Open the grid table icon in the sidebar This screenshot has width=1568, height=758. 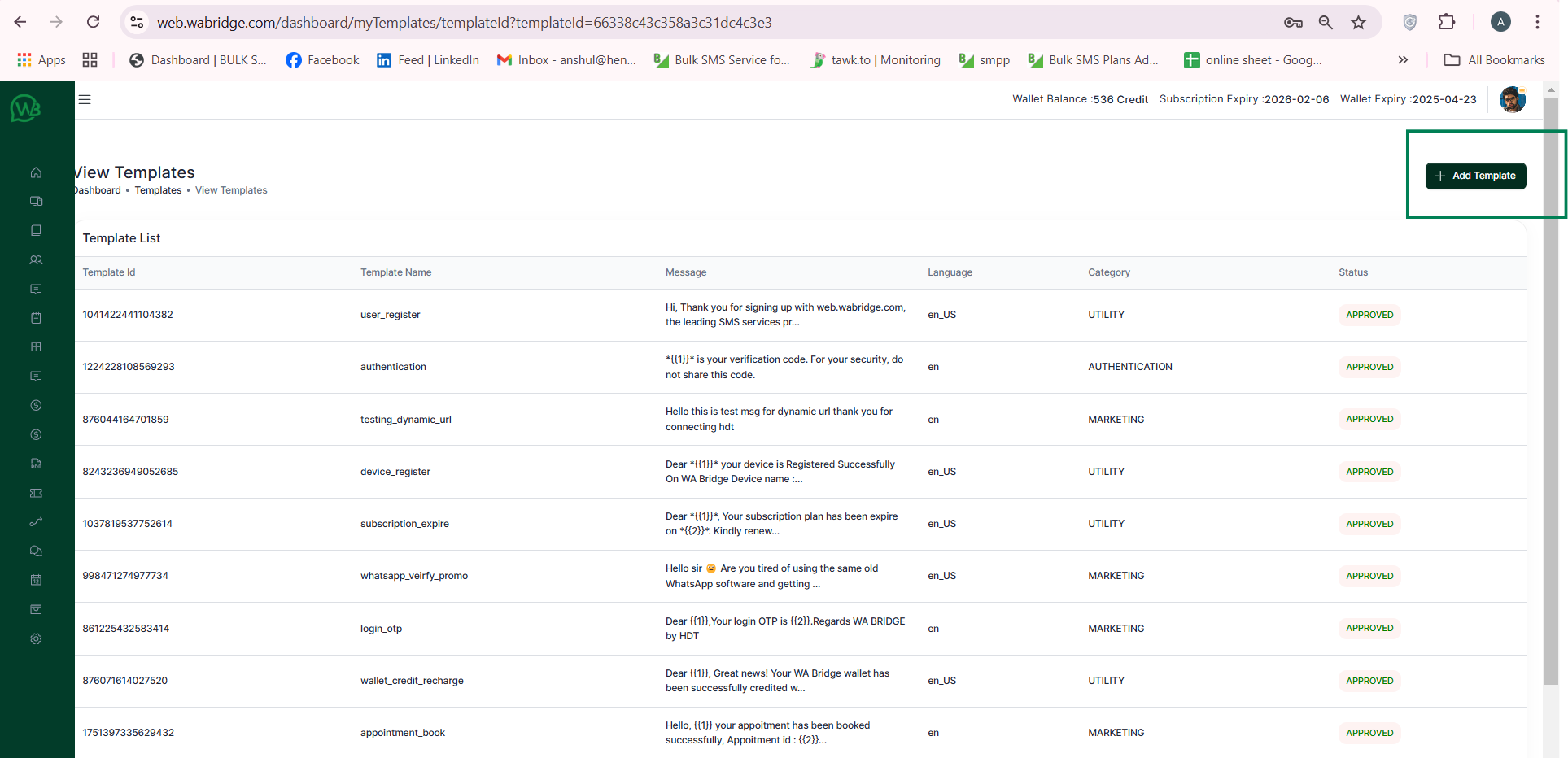[36, 346]
